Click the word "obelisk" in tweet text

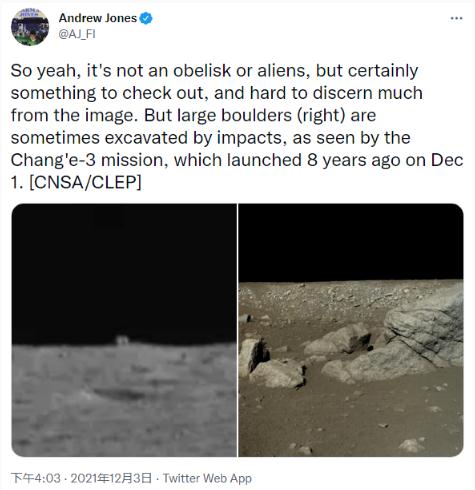(x=202, y=71)
